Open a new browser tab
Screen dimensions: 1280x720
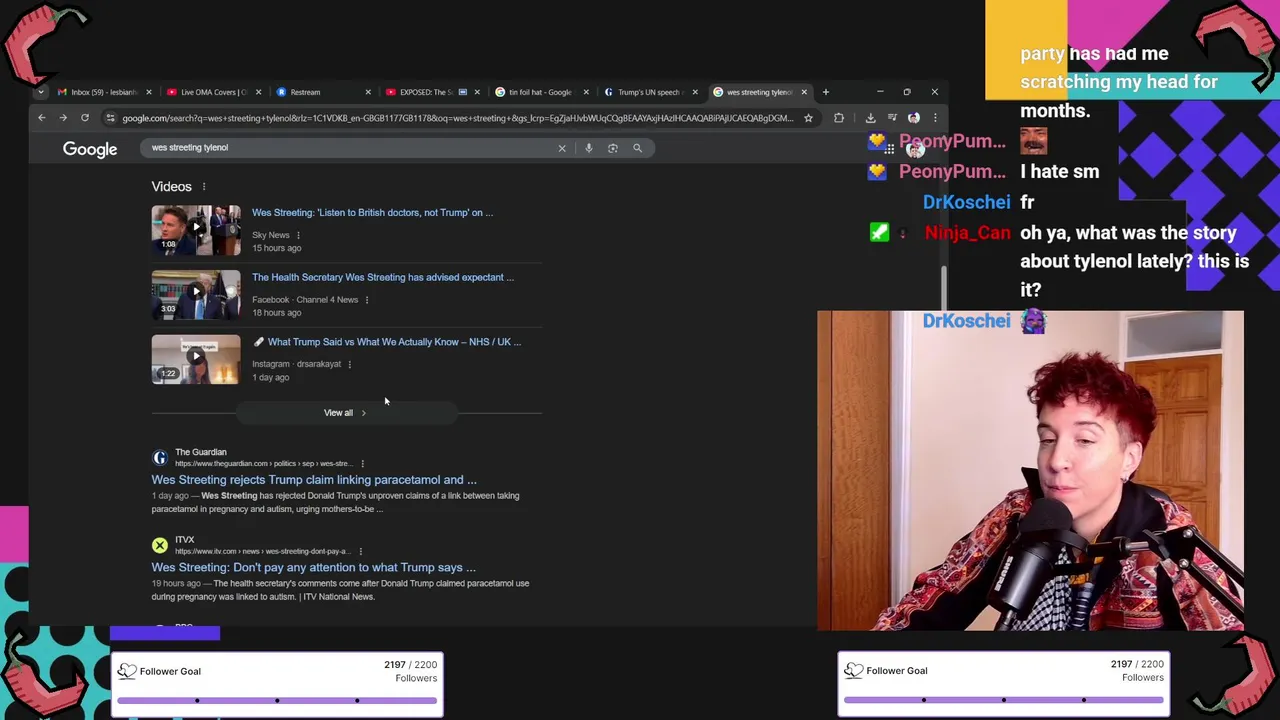click(826, 92)
